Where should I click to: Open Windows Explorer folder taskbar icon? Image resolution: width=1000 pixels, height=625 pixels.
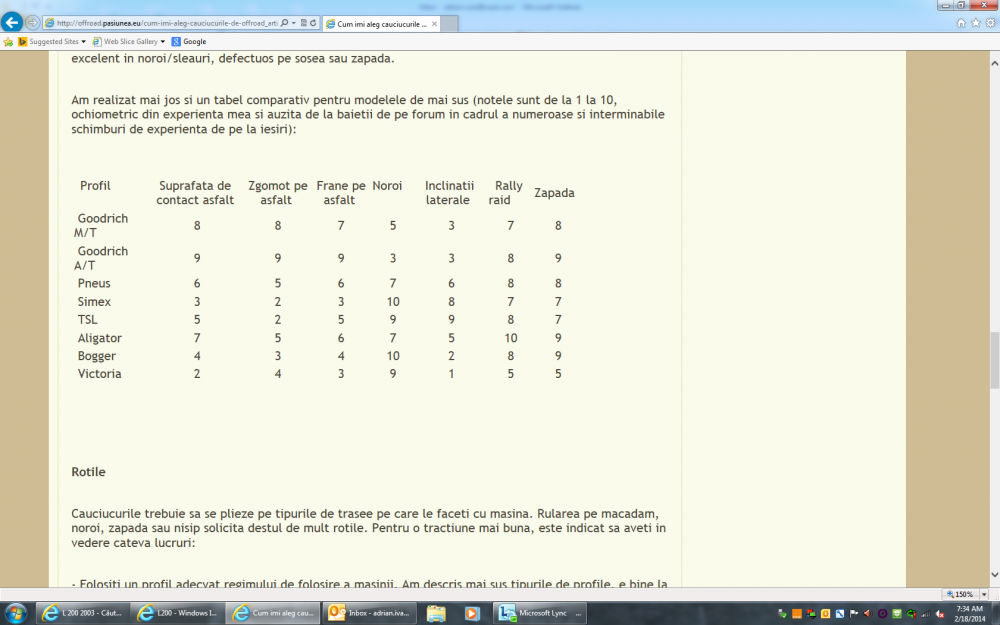click(436, 613)
